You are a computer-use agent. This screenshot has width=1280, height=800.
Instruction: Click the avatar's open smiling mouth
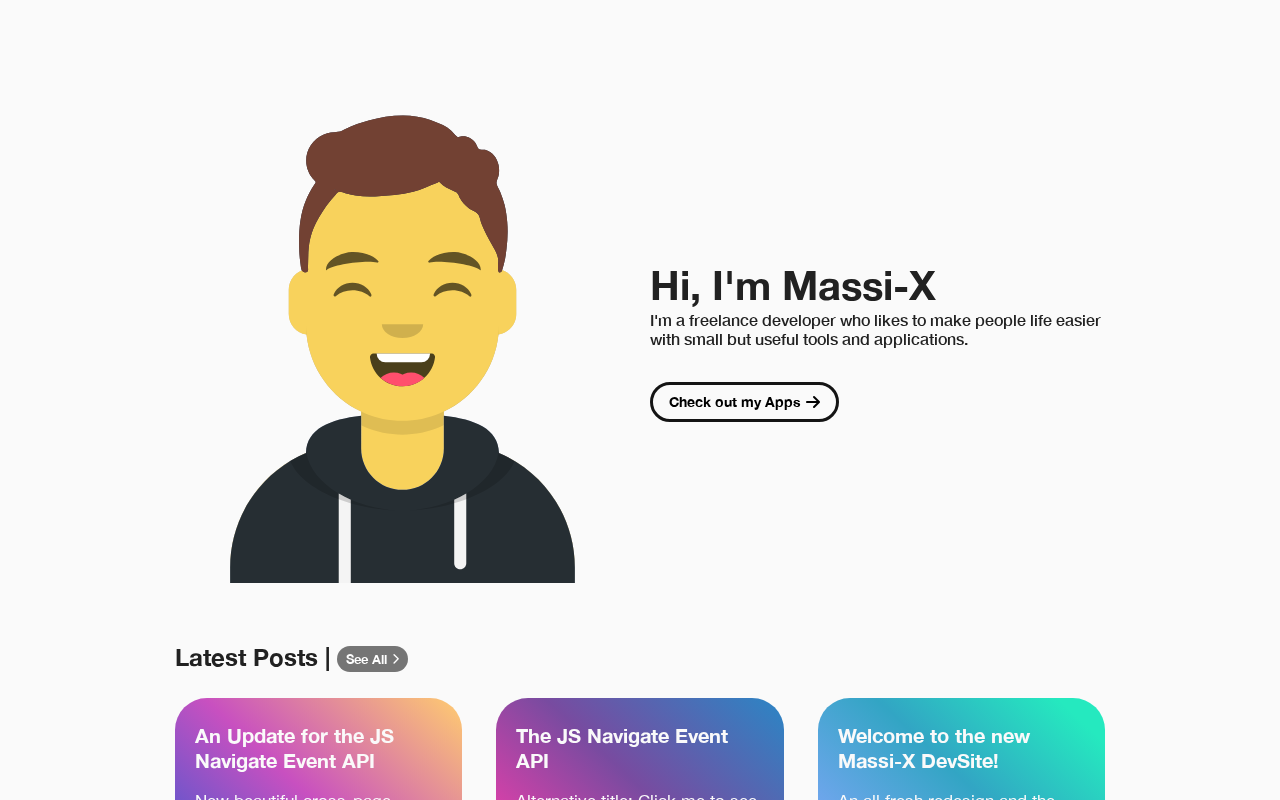tap(402, 369)
